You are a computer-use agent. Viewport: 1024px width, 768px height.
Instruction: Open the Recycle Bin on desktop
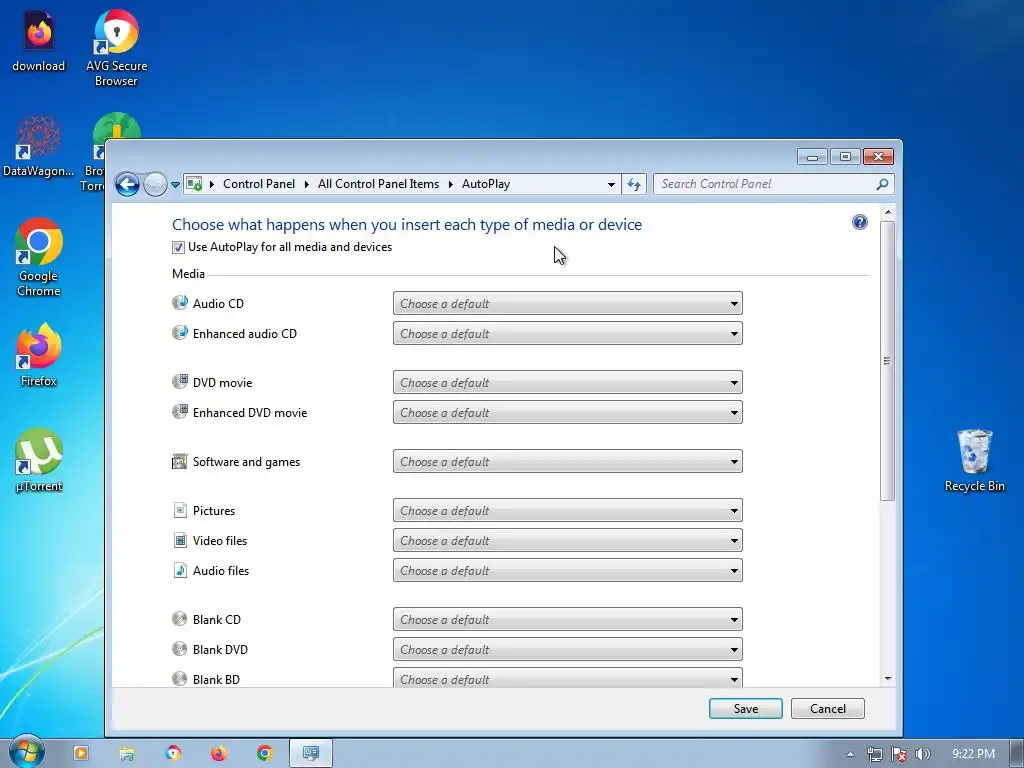[974, 460]
